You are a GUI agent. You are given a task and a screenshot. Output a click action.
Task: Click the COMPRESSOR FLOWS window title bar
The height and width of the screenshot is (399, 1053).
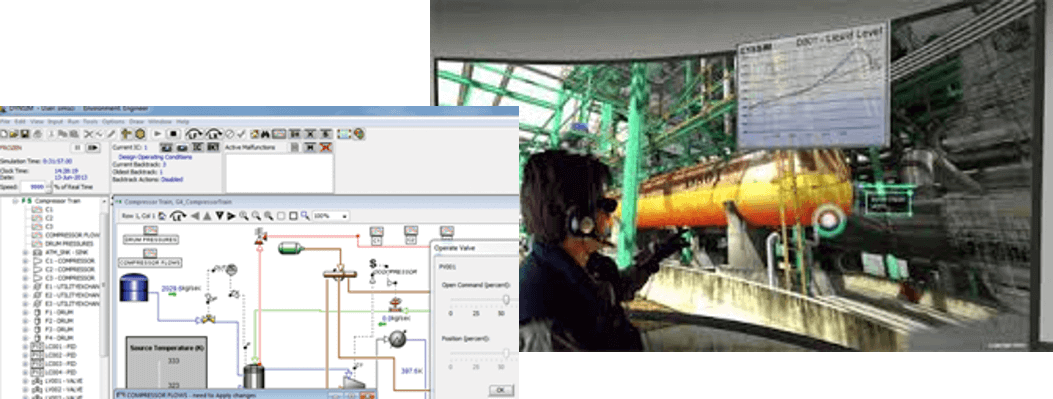tap(246, 395)
